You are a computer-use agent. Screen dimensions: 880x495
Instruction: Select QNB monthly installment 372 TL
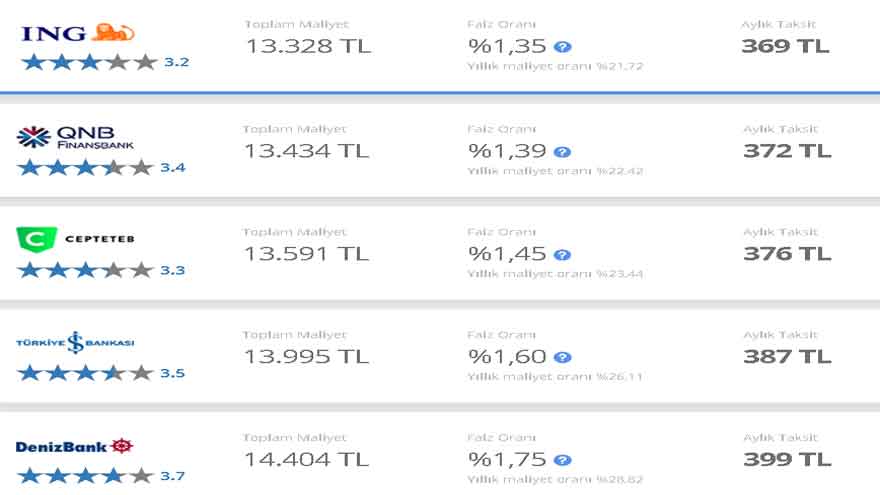tap(787, 151)
